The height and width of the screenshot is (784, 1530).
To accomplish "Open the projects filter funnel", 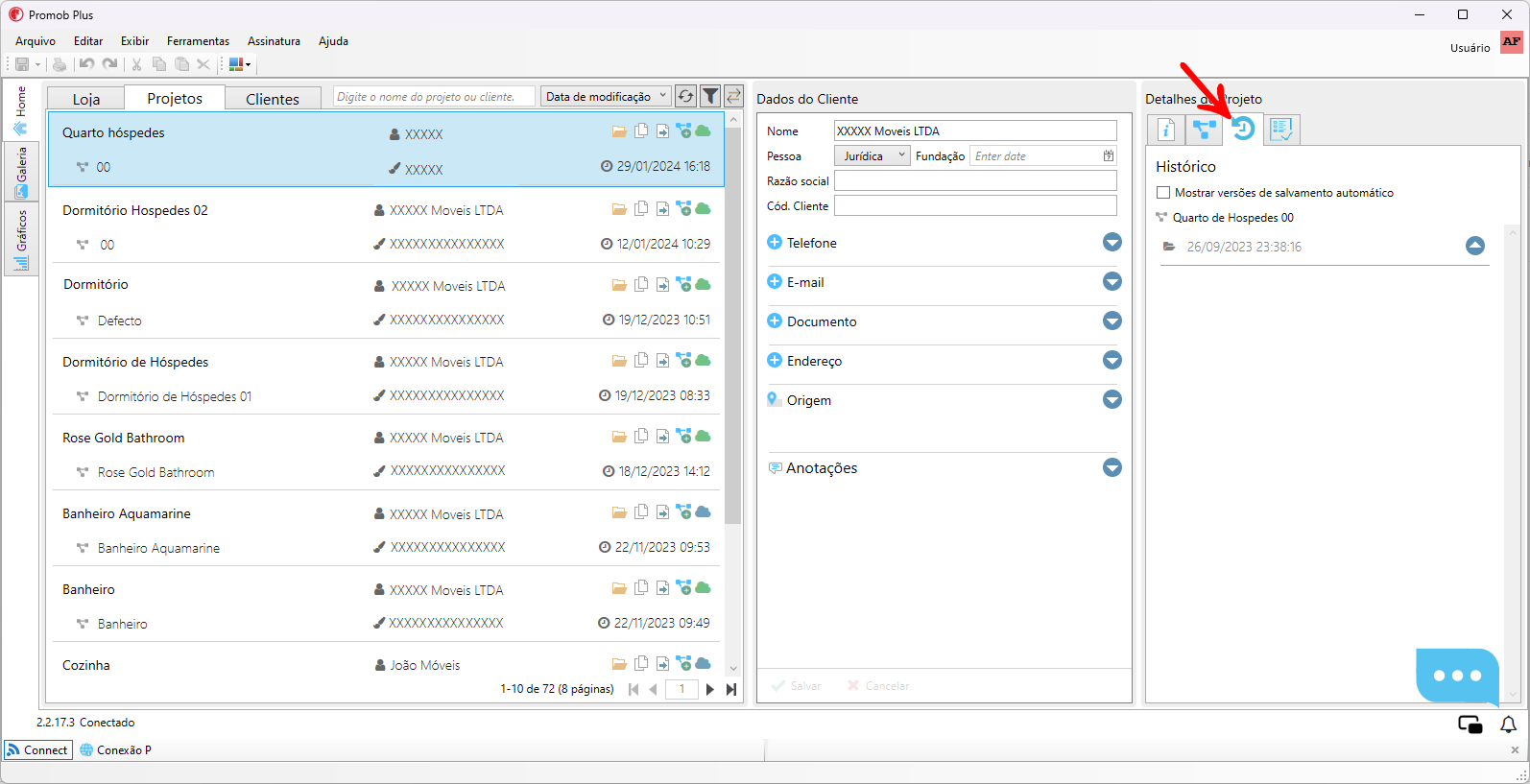I will pyautogui.click(x=710, y=96).
